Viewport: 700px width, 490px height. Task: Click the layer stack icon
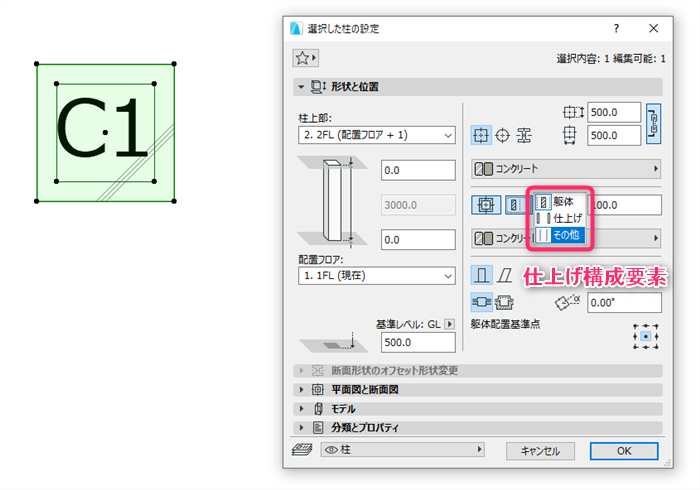[x=302, y=450]
